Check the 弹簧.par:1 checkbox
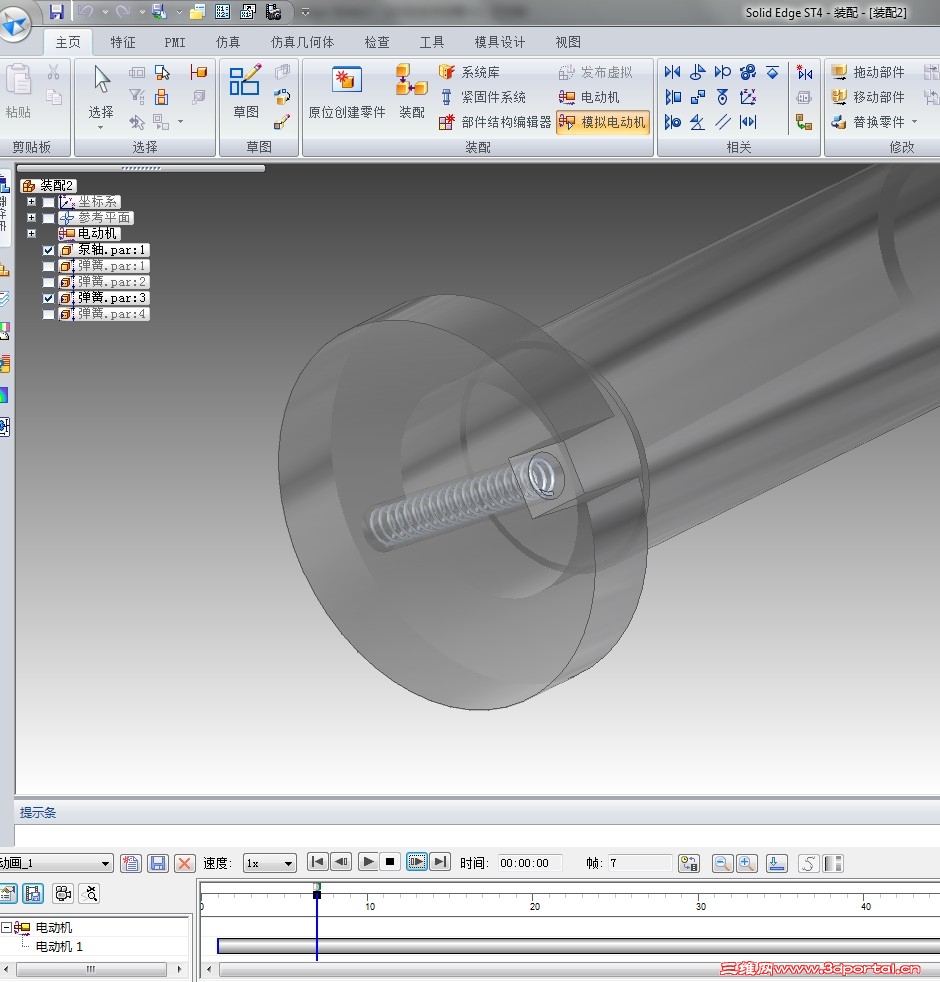This screenshot has width=940, height=982. (x=48, y=266)
